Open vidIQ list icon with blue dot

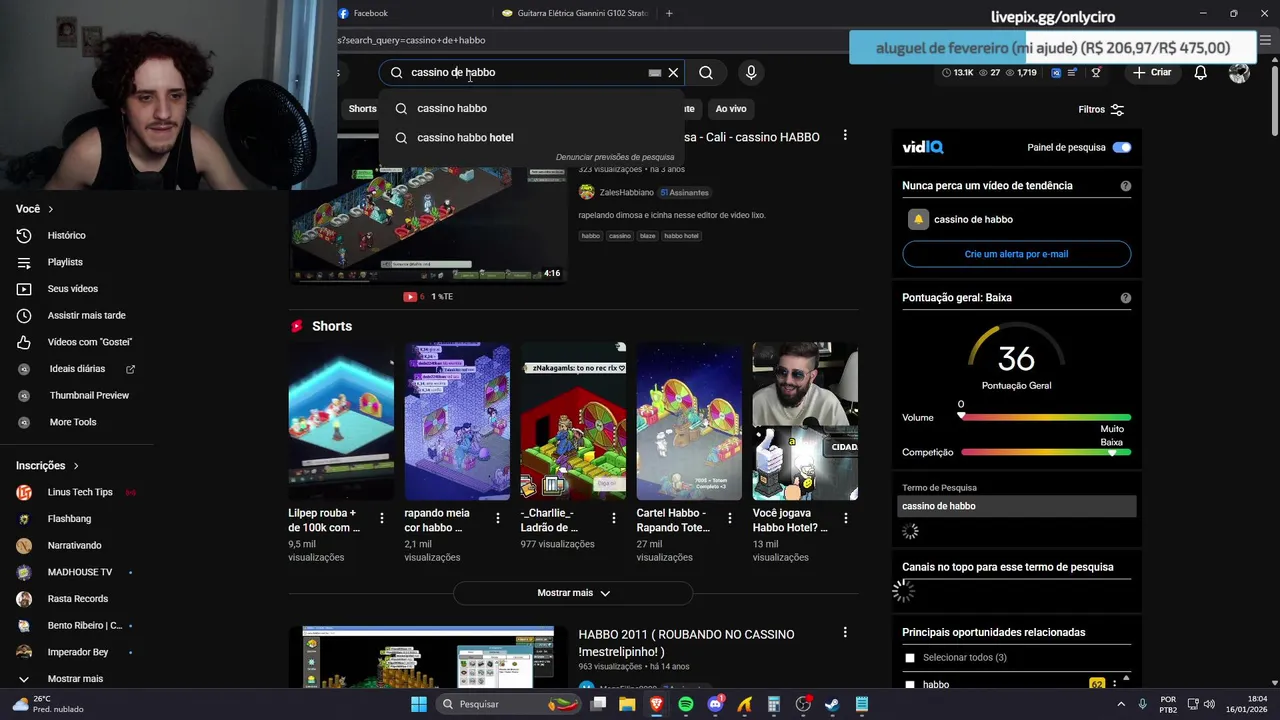[1073, 73]
